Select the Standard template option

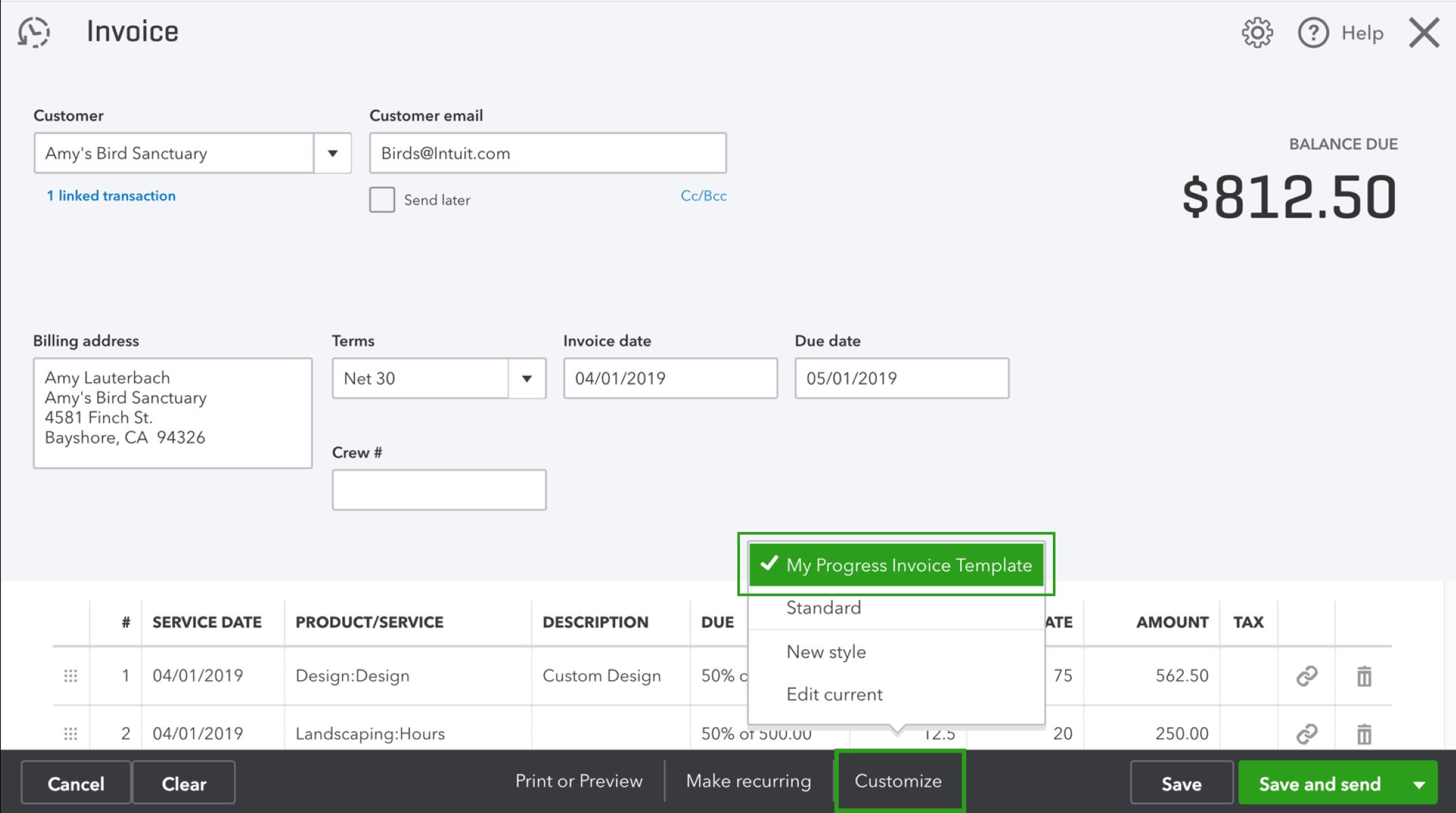click(x=823, y=608)
